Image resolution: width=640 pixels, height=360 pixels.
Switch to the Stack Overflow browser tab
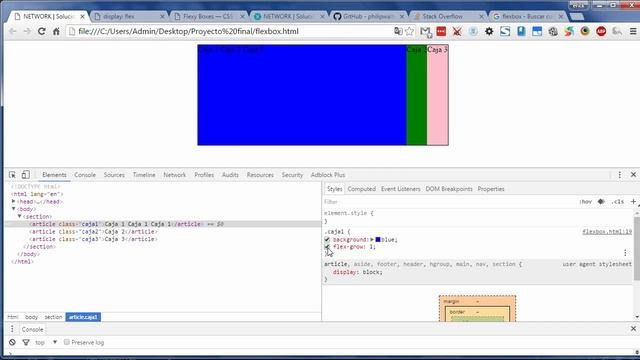pos(442,16)
